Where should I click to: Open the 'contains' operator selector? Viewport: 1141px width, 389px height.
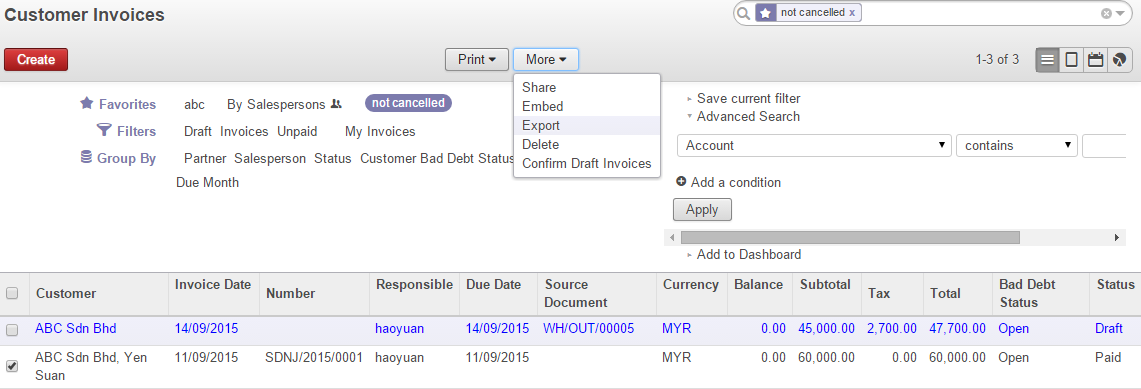(x=1017, y=145)
